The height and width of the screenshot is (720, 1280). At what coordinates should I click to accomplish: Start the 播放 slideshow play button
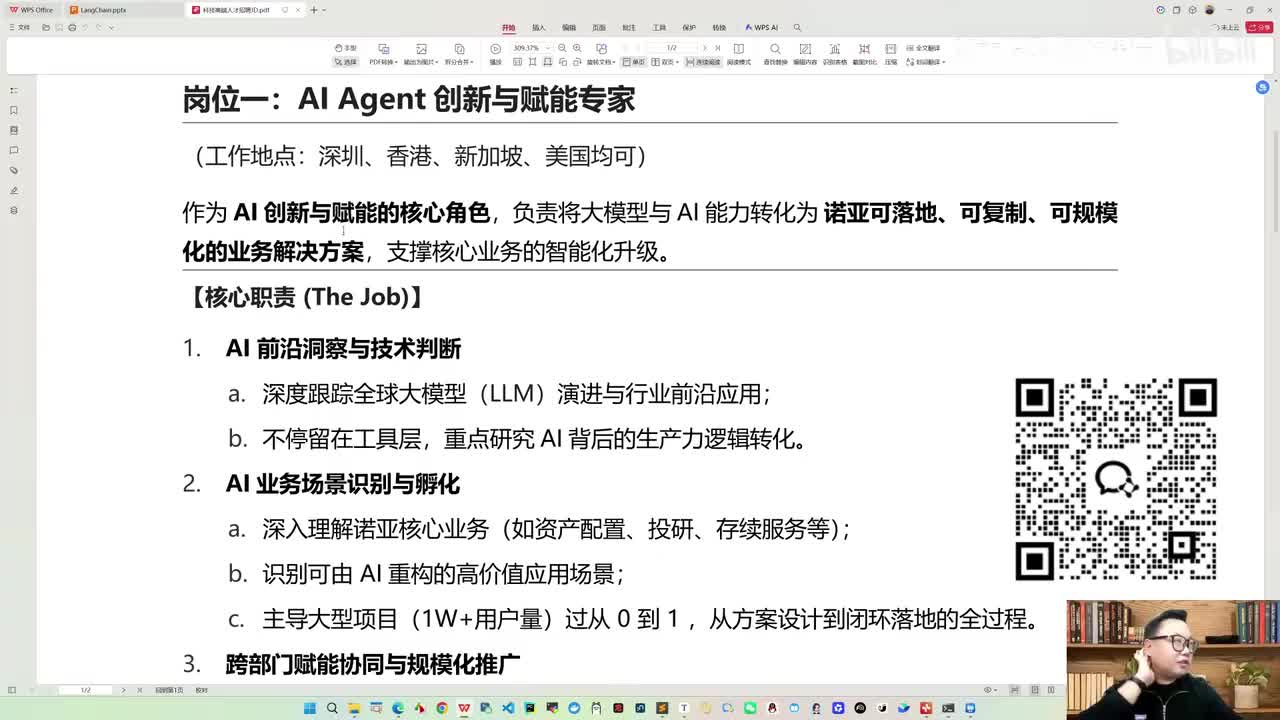click(x=495, y=54)
